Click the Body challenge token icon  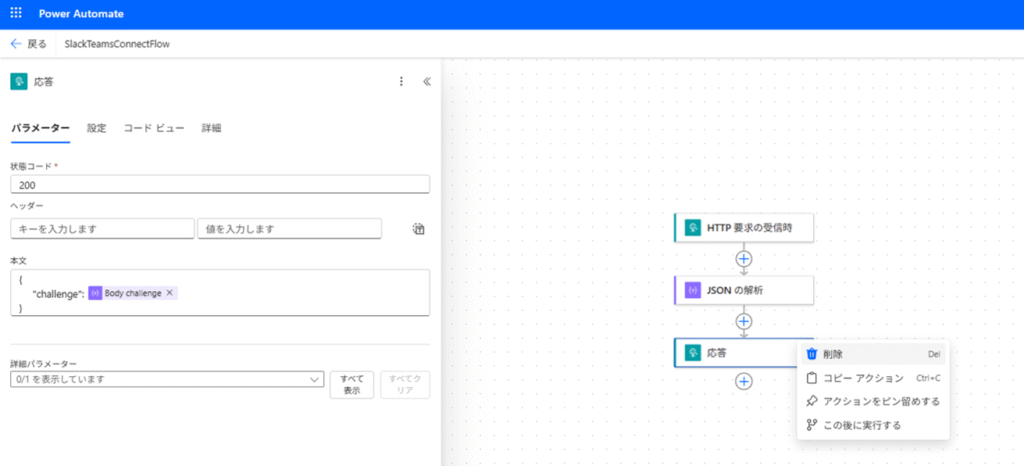pyautogui.click(x=95, y=293)
